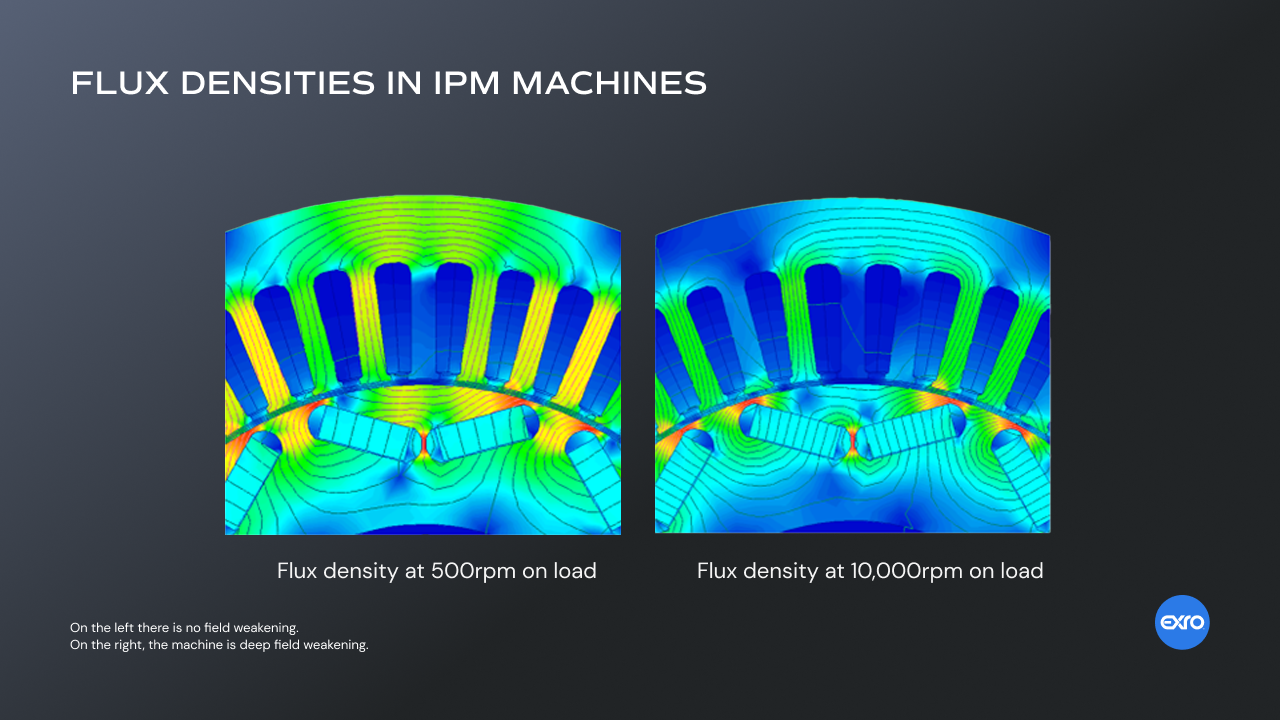Select the slide title FLUX DENSITIES IN IPM MACHINES
The width and height of the screenshot is (1280, 720).
tap(388, 83)
